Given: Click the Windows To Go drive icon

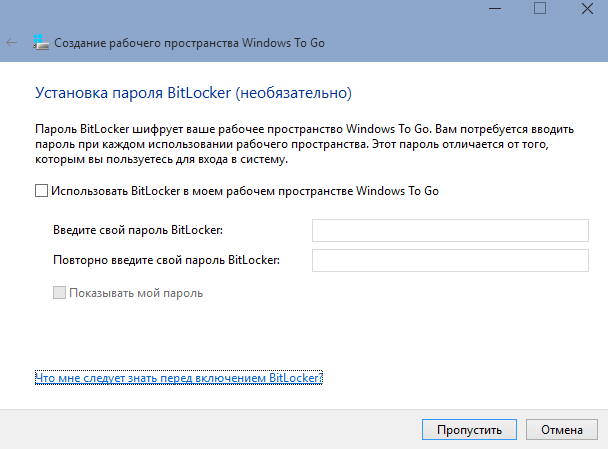Looking at the screenshot, I should [x=41, y=42].
